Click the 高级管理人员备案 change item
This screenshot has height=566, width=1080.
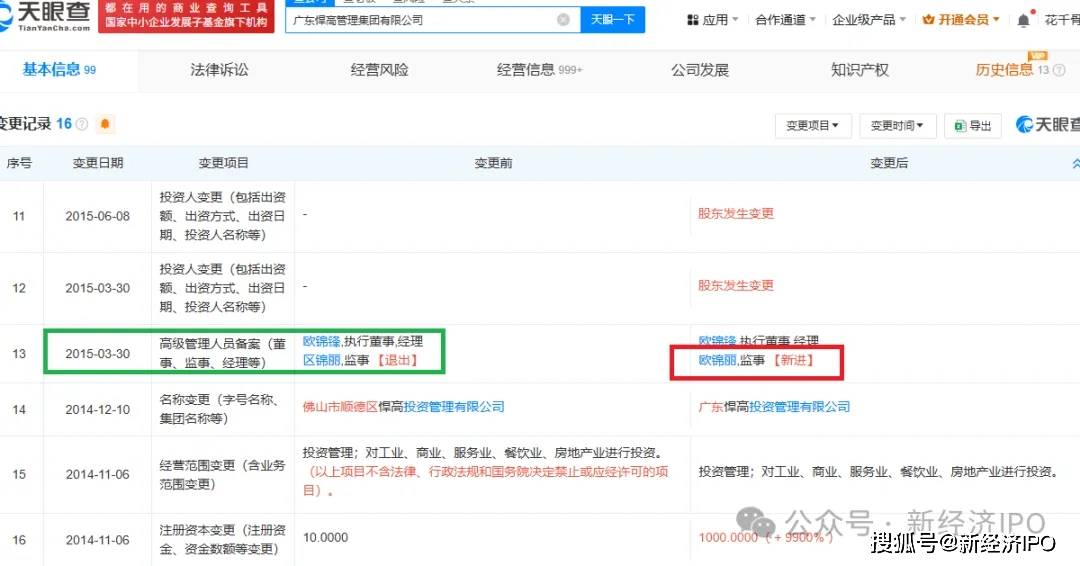coord(222,353)
